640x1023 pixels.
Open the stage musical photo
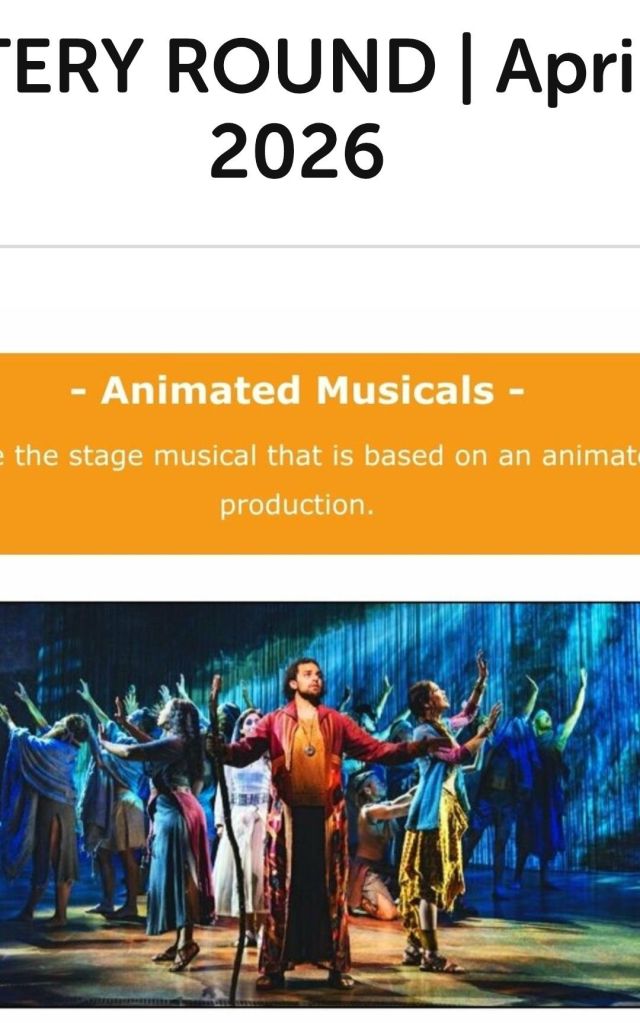(x=320, y=805)
